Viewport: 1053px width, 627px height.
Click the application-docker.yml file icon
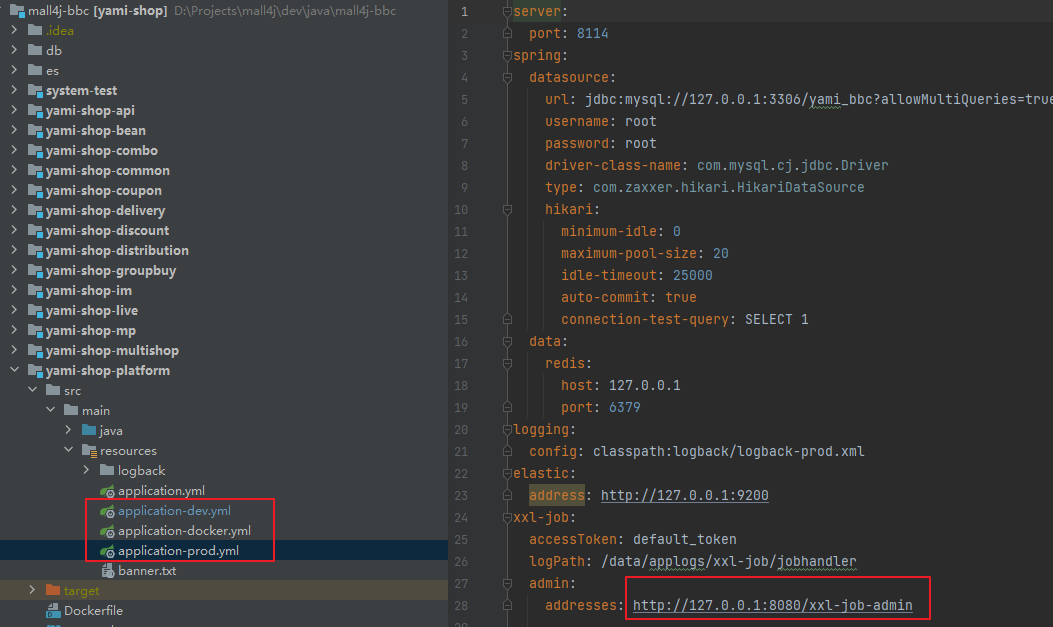tap(108, 531)
